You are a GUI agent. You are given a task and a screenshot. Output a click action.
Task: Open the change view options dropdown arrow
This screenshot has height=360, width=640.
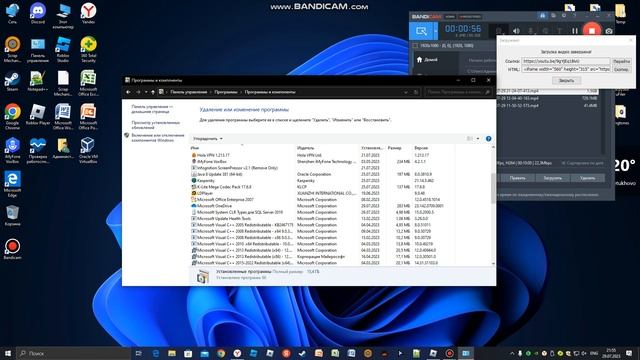coord(478,139)
